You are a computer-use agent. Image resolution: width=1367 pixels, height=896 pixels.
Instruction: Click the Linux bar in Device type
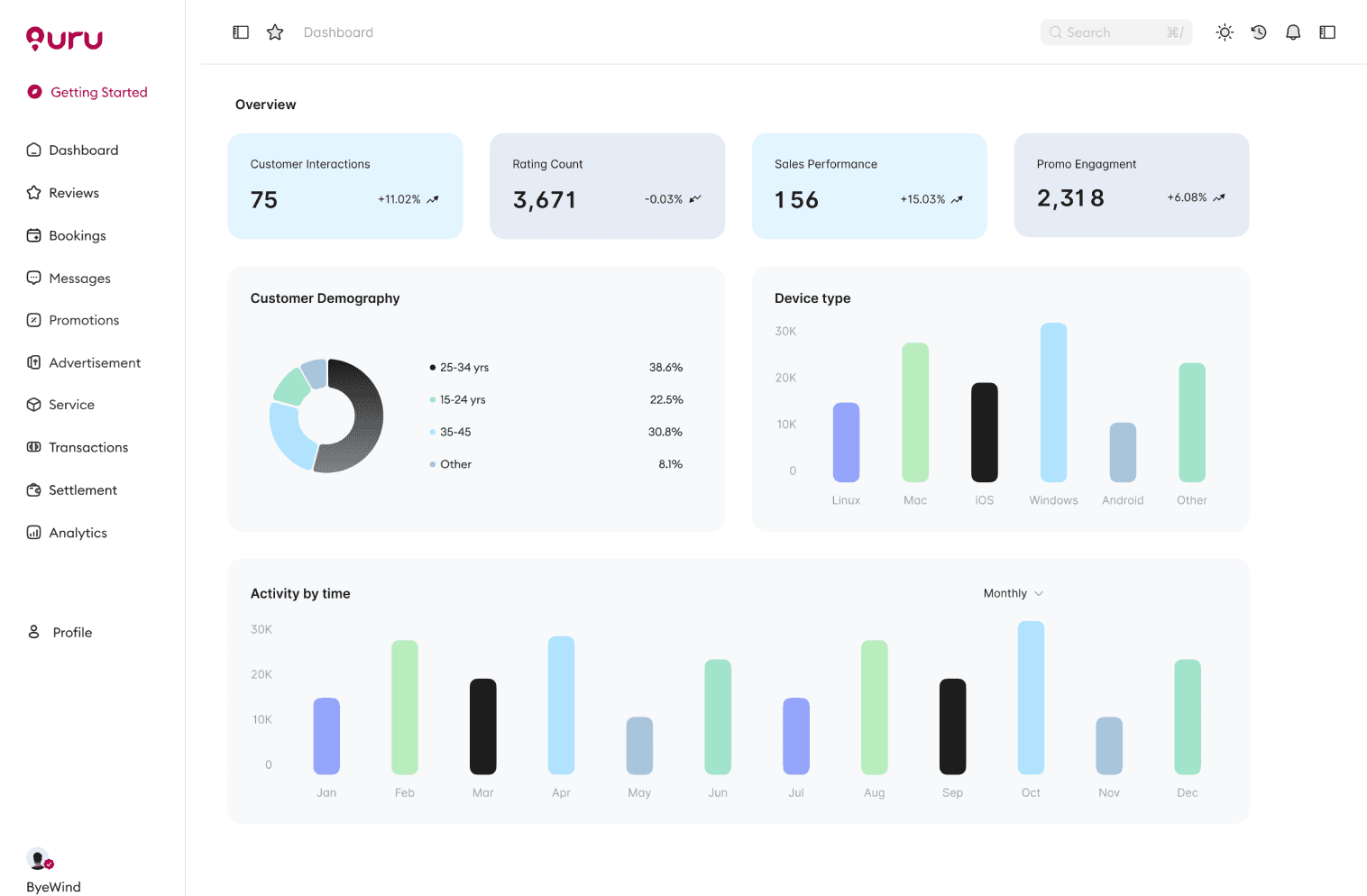(846, 443)
